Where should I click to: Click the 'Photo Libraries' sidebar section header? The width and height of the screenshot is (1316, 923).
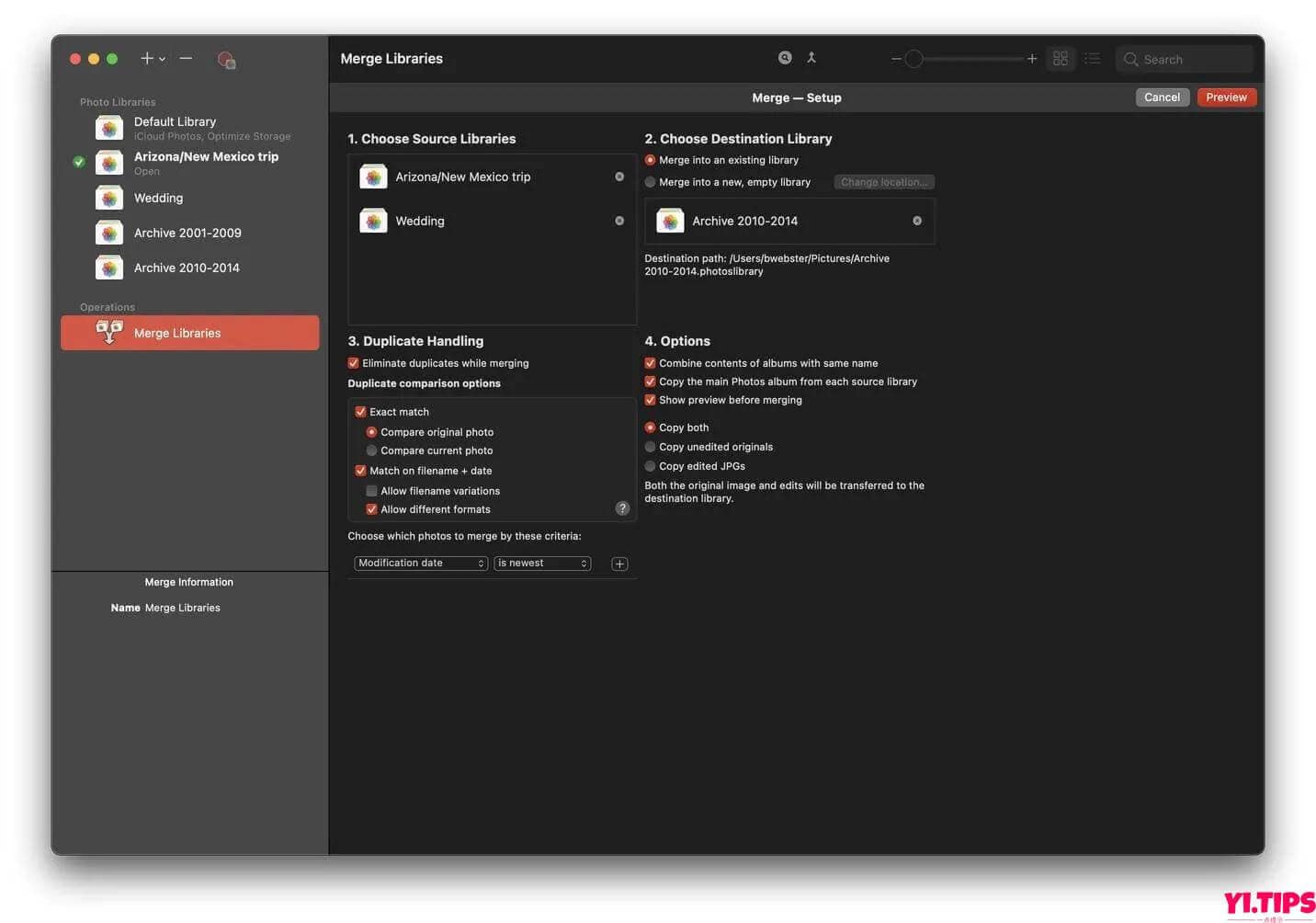pyautogui.click(x=118, y=102)
